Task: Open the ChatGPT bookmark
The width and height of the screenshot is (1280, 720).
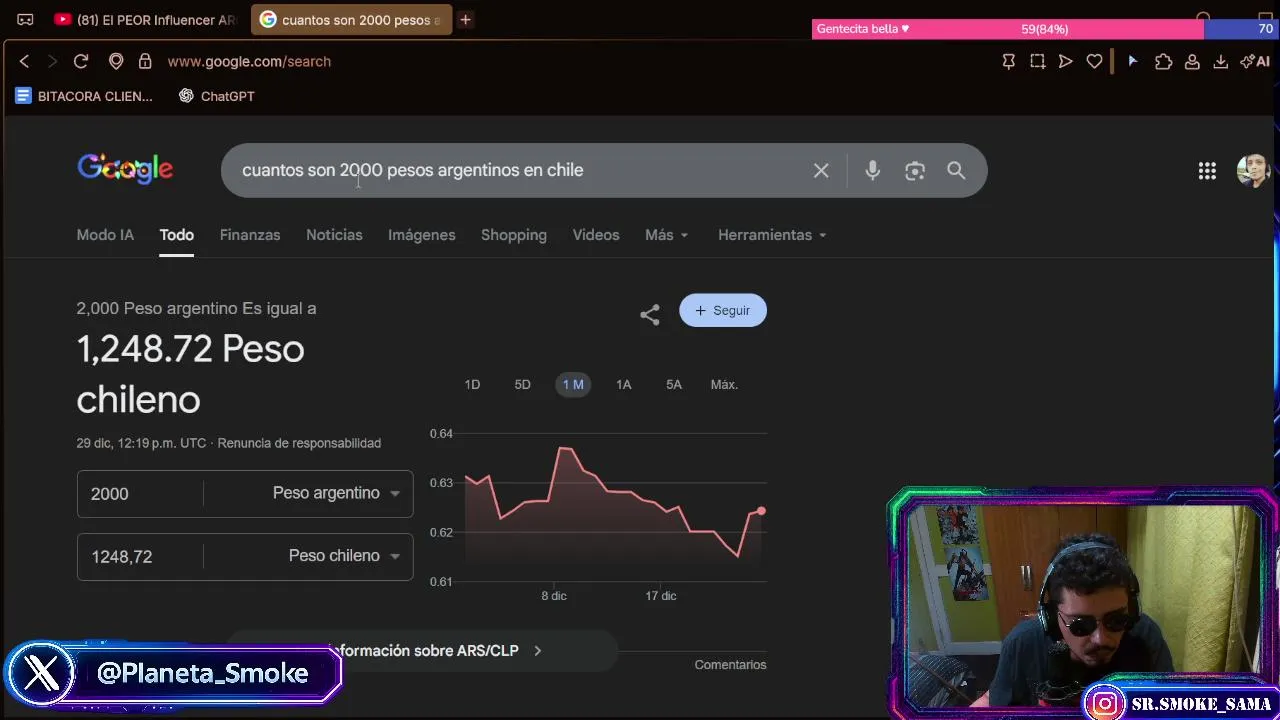Action: coord(217,96)
